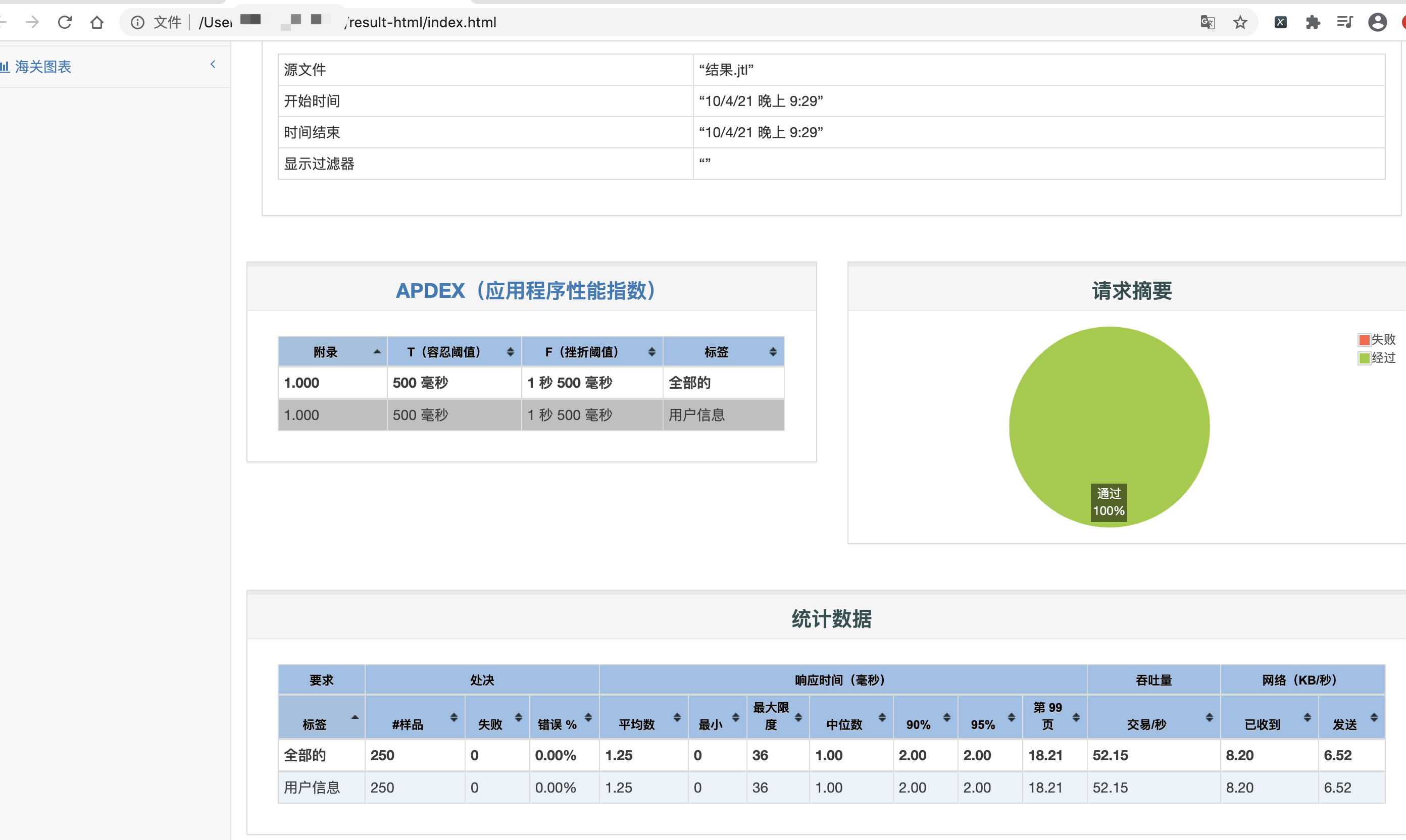Sort statistics by 最大限度 column

[778, 717]
